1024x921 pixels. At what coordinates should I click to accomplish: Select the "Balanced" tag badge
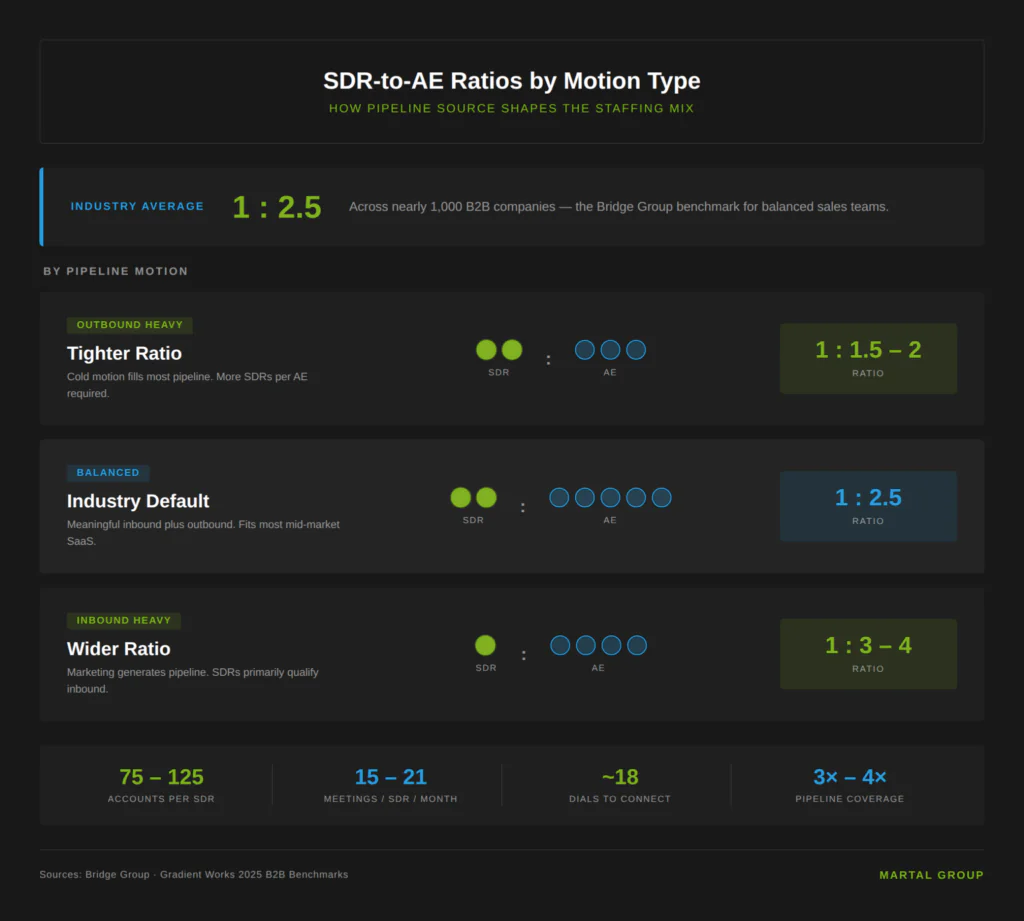(x=108, y=472)
